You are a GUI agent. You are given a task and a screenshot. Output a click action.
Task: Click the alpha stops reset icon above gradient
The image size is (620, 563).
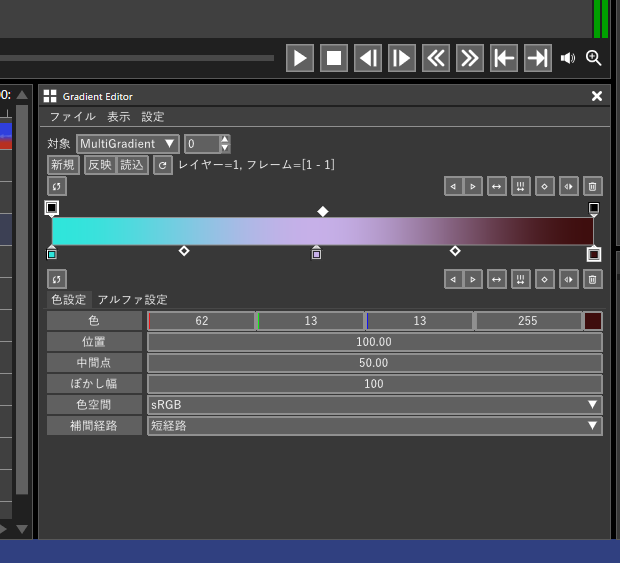[x=57, y=186]
